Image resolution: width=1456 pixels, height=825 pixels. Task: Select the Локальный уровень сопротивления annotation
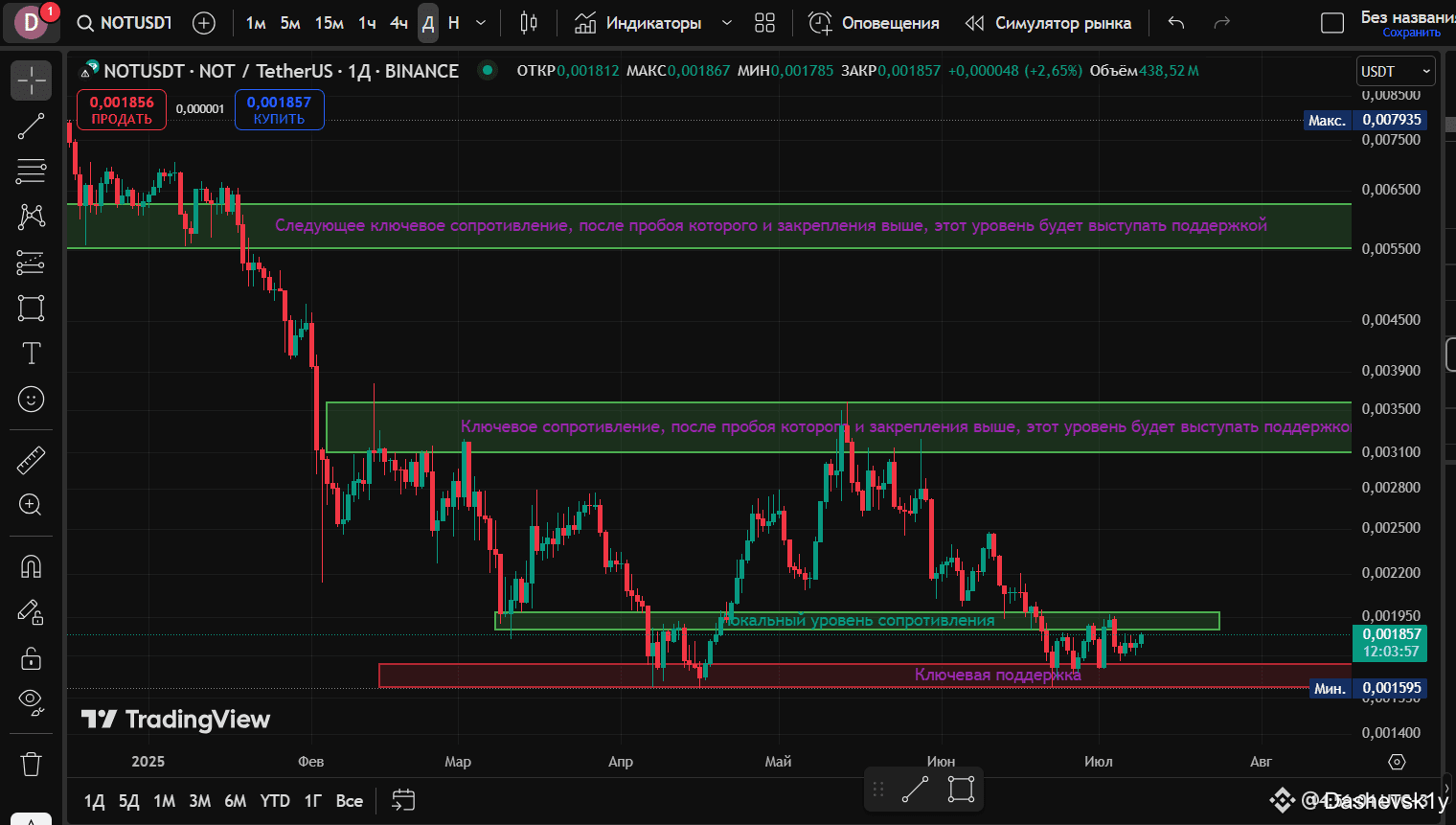[859, 620]
